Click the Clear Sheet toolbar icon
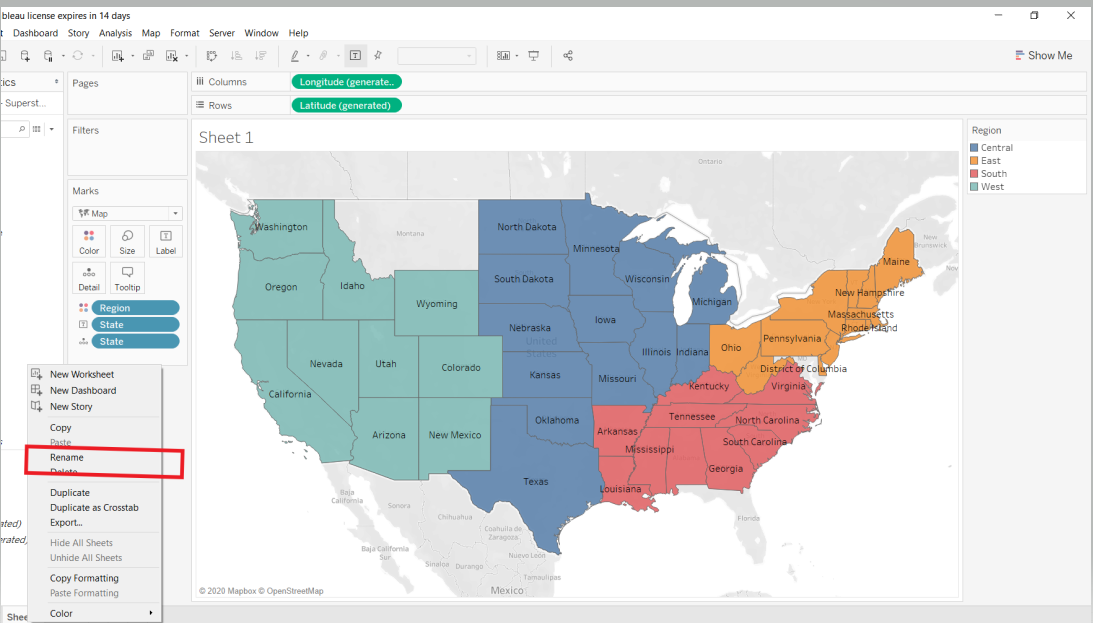The width and height of the screenshot is (1093, 623). (171, 56)
